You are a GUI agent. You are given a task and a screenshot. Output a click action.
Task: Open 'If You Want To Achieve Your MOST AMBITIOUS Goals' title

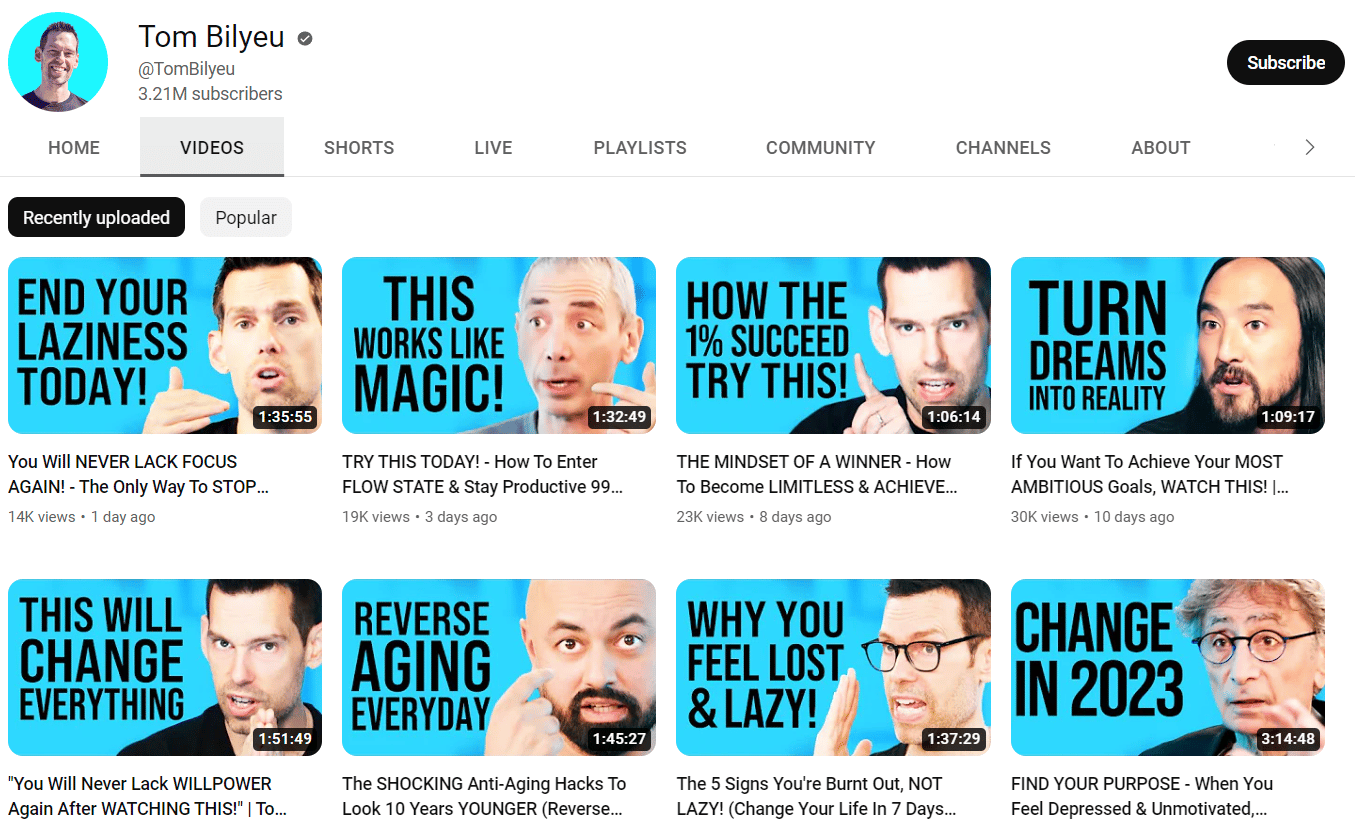pyautogui.click(x=1150, y=474)
